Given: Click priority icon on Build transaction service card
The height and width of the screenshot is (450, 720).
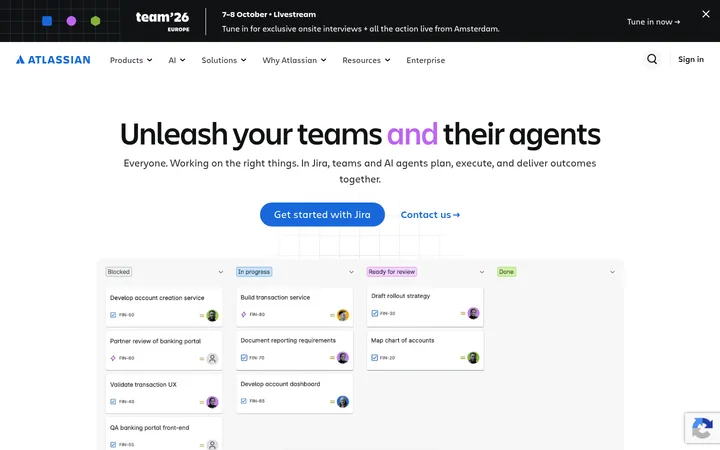Looking at the screenshot, I should [332, 315].
